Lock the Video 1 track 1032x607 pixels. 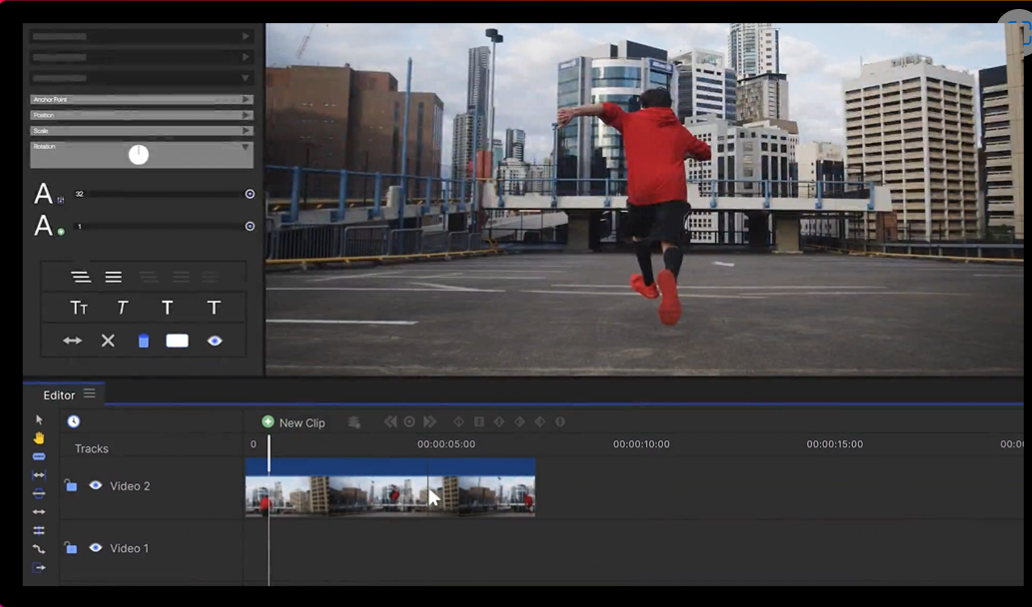[x=70, y=547]
